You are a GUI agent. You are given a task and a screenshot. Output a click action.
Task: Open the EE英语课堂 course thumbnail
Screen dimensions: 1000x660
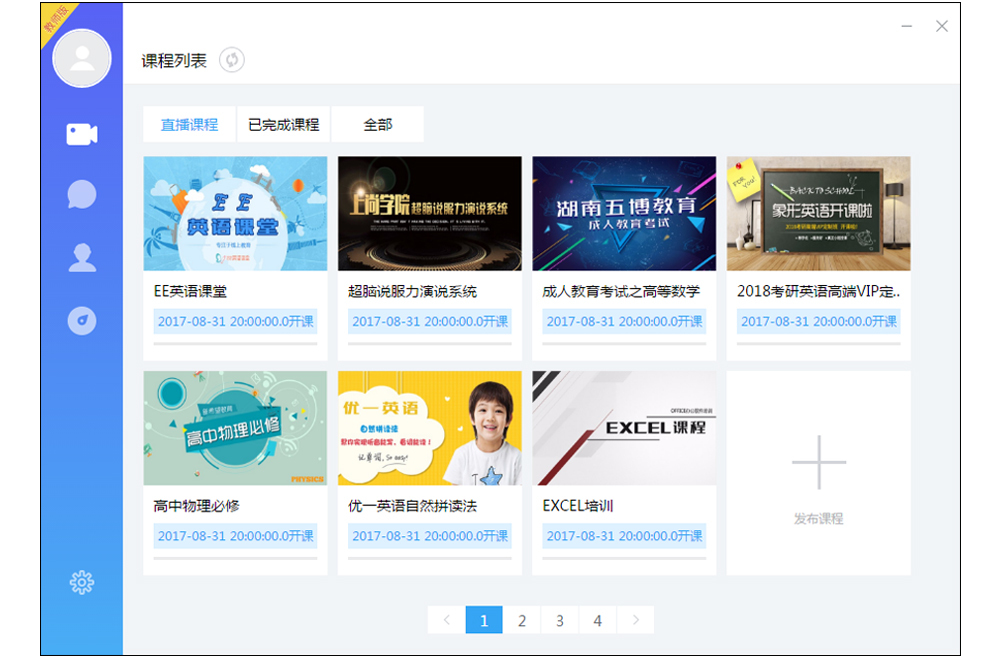pos(235,213)
